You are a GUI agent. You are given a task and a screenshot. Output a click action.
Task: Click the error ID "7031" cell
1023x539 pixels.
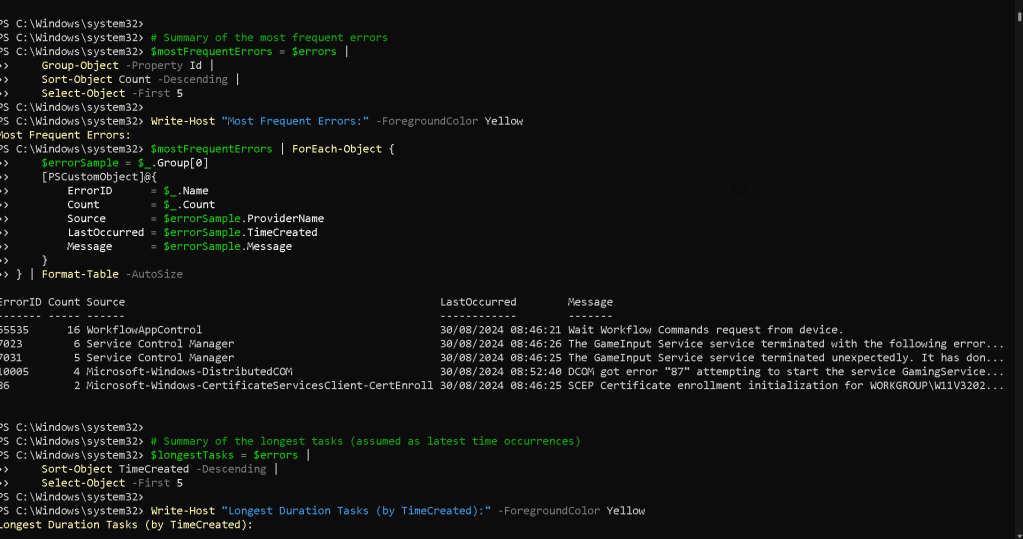(11, 358)
